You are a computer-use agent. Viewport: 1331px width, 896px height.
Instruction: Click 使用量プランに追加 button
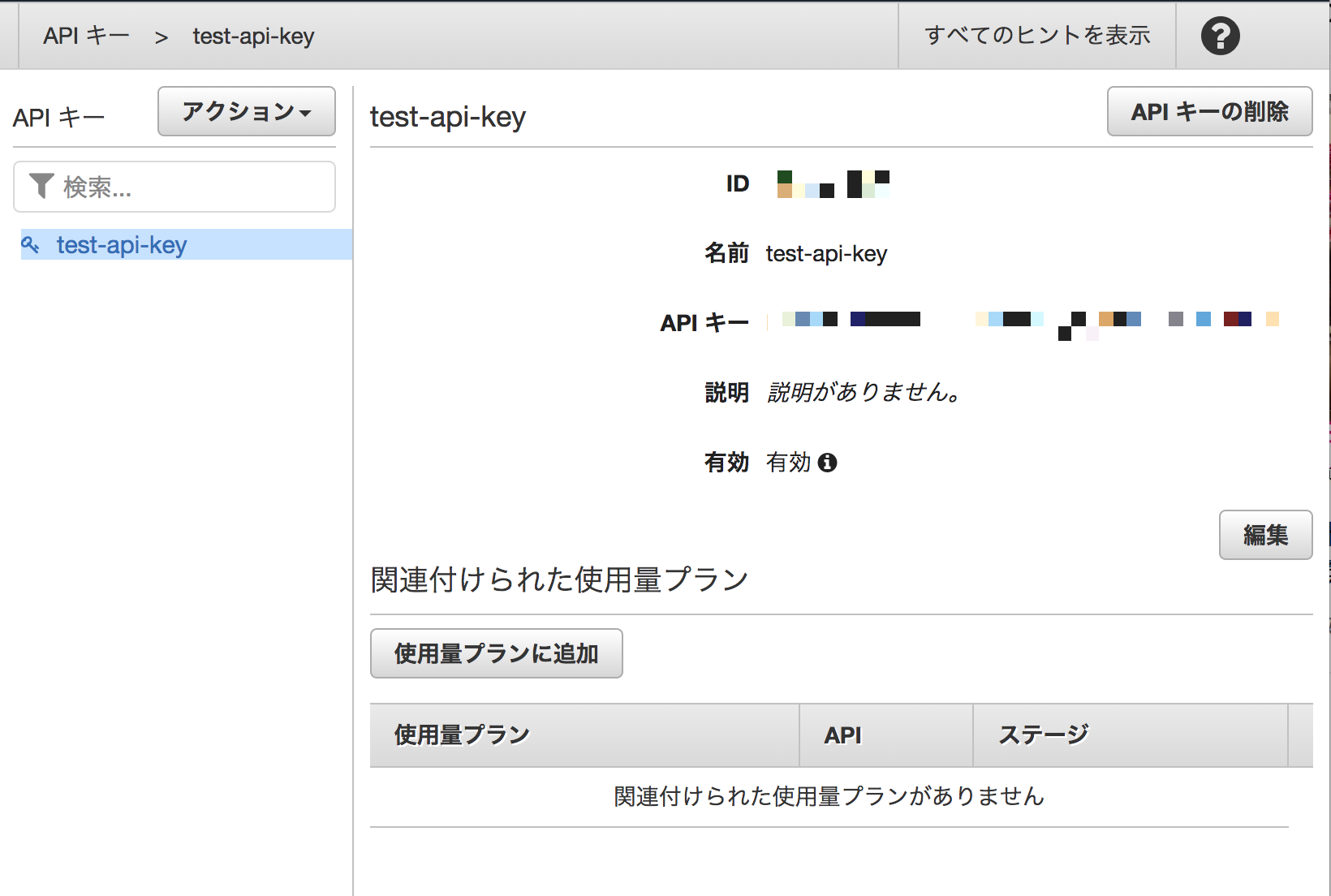point(496,653)
